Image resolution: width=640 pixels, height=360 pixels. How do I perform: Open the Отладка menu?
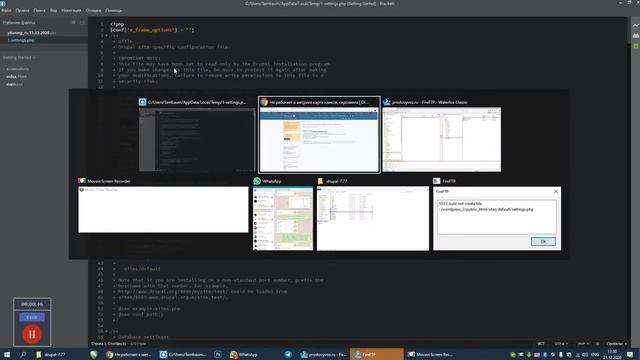93,10
